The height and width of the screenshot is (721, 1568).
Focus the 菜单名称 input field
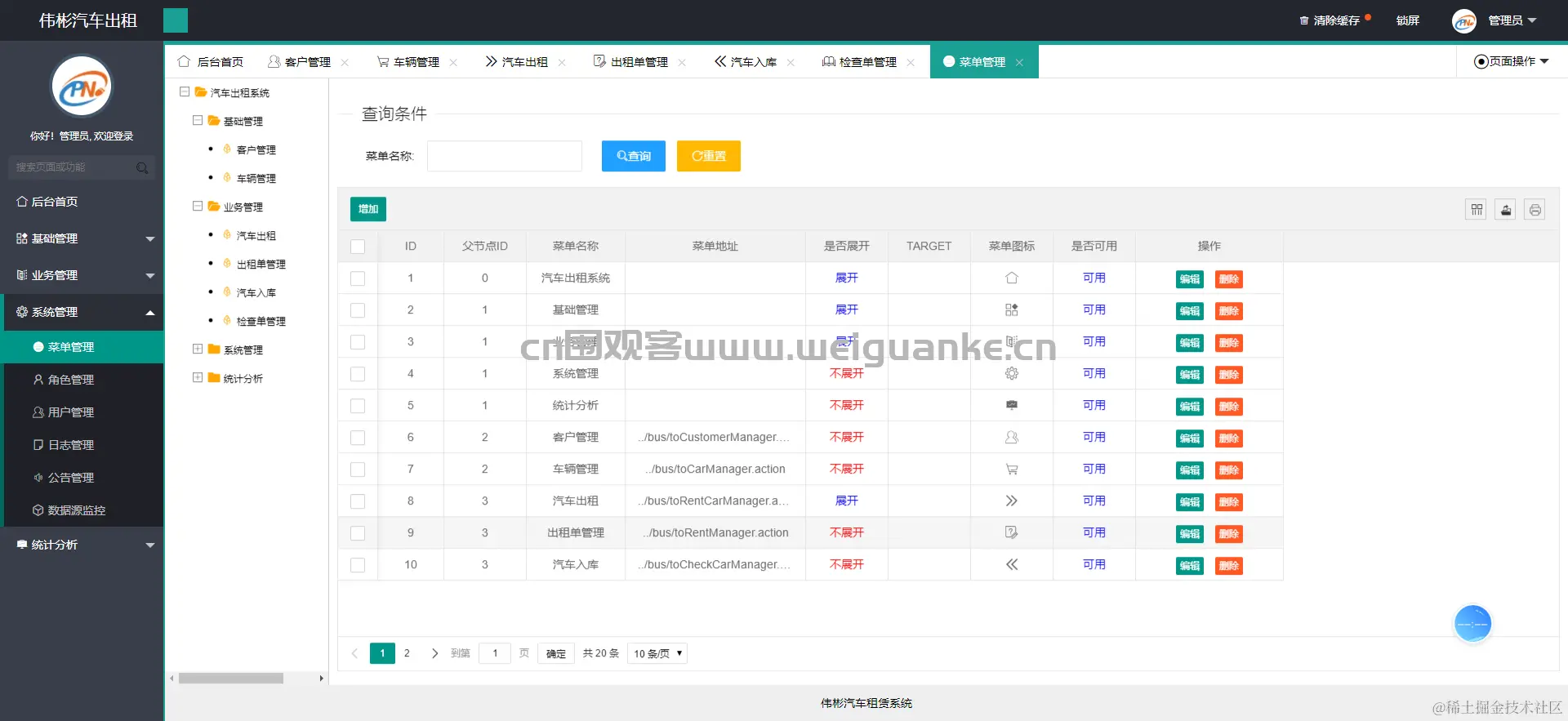click(x=505, y=156)
